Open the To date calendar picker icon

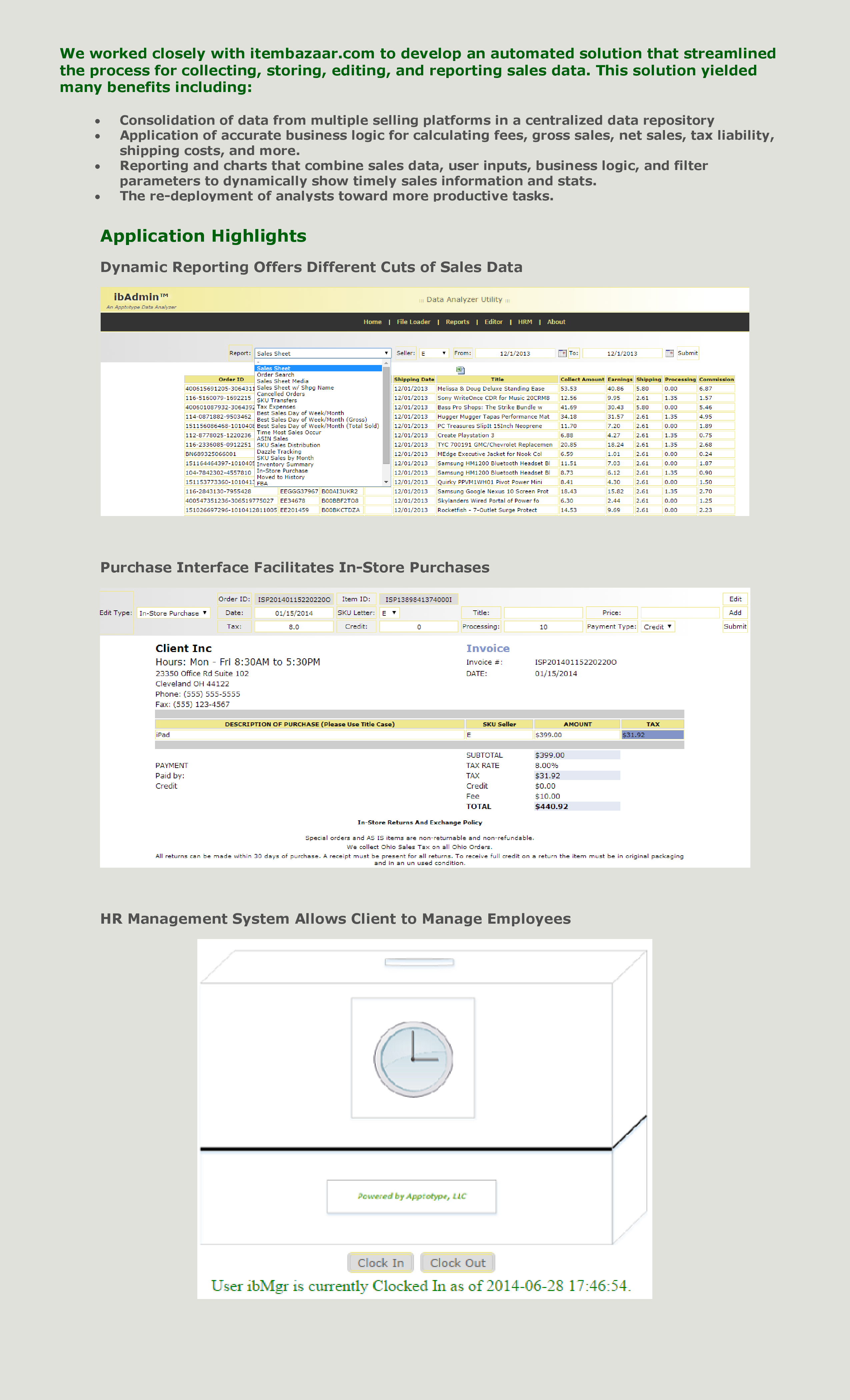pos(669,353)
